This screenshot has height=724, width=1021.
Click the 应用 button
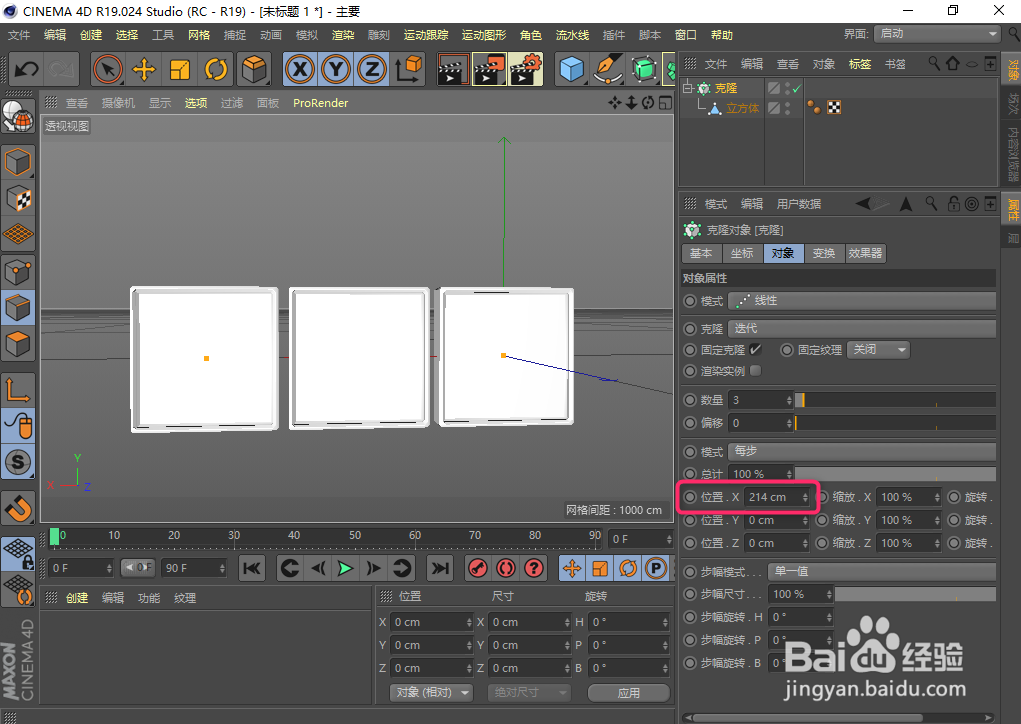click(629, 692)
